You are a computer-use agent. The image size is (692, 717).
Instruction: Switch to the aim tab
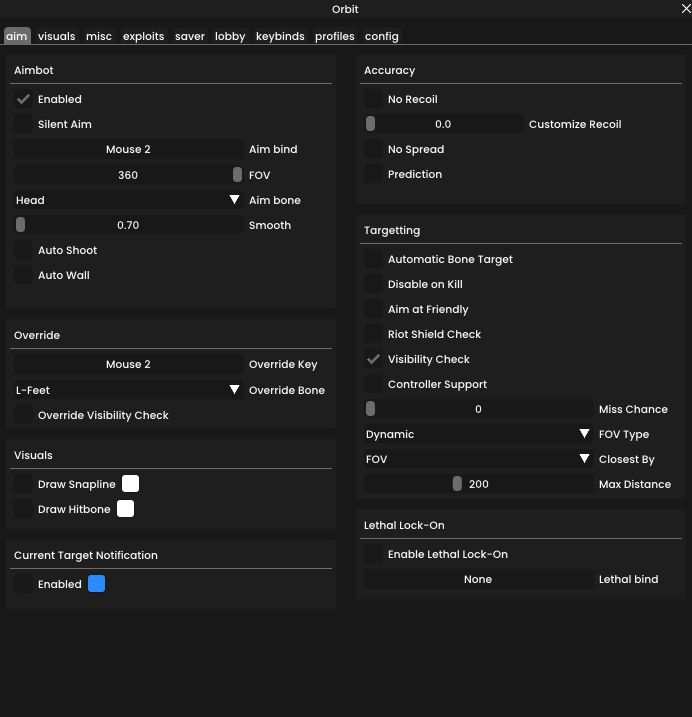pos(17,36)
